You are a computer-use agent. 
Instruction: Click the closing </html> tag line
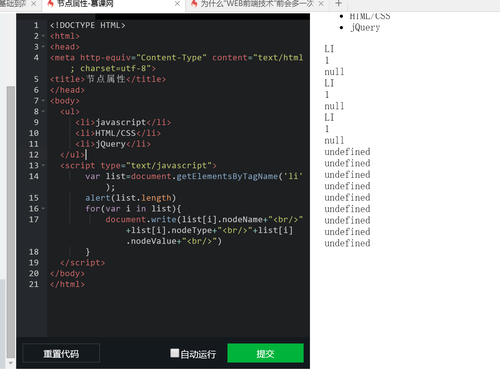[x=67, y=284]
